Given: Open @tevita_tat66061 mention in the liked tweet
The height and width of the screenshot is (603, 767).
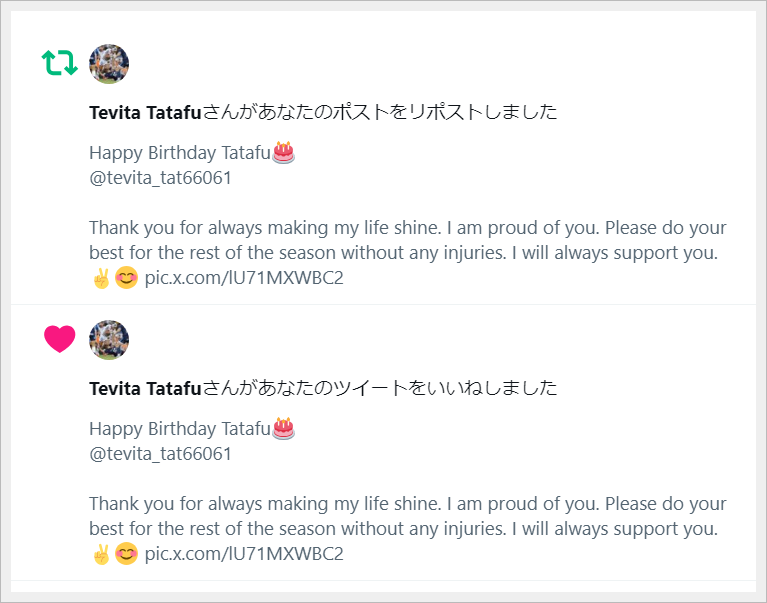Looking at the screenshot, I should [x=160, y=454].
